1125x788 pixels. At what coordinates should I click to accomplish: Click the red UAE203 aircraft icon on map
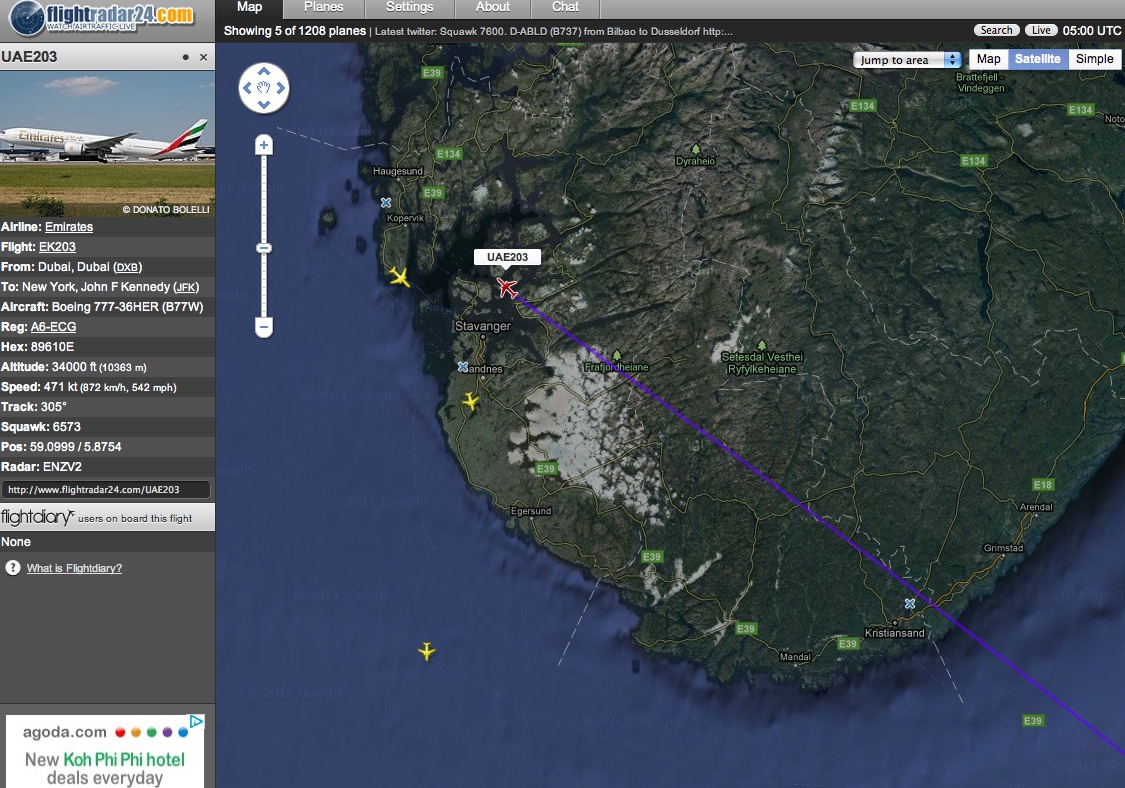pyautogui.click(x=507, y=288)
